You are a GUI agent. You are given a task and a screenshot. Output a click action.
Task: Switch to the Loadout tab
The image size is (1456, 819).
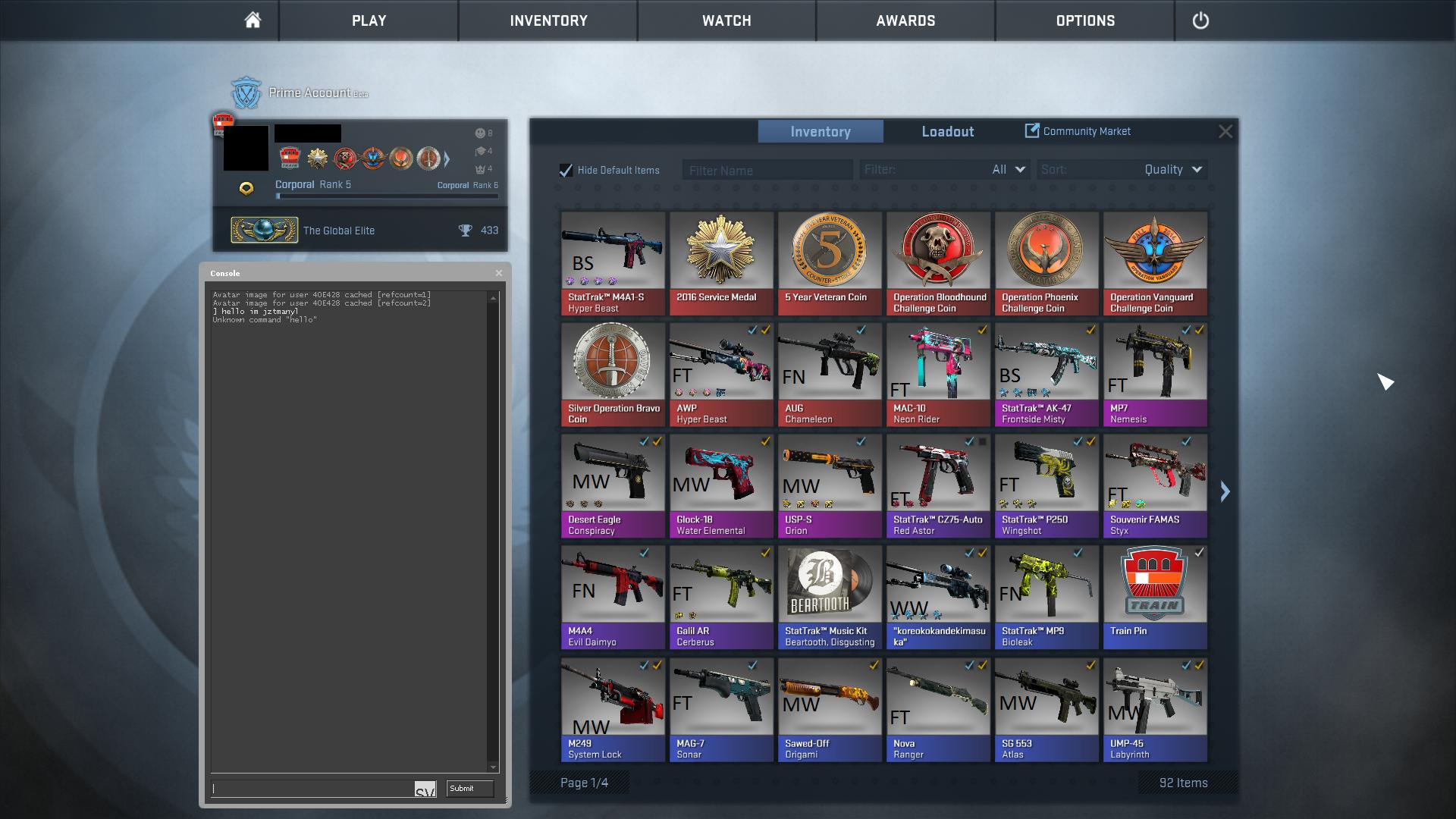click(x=948, y=131)
